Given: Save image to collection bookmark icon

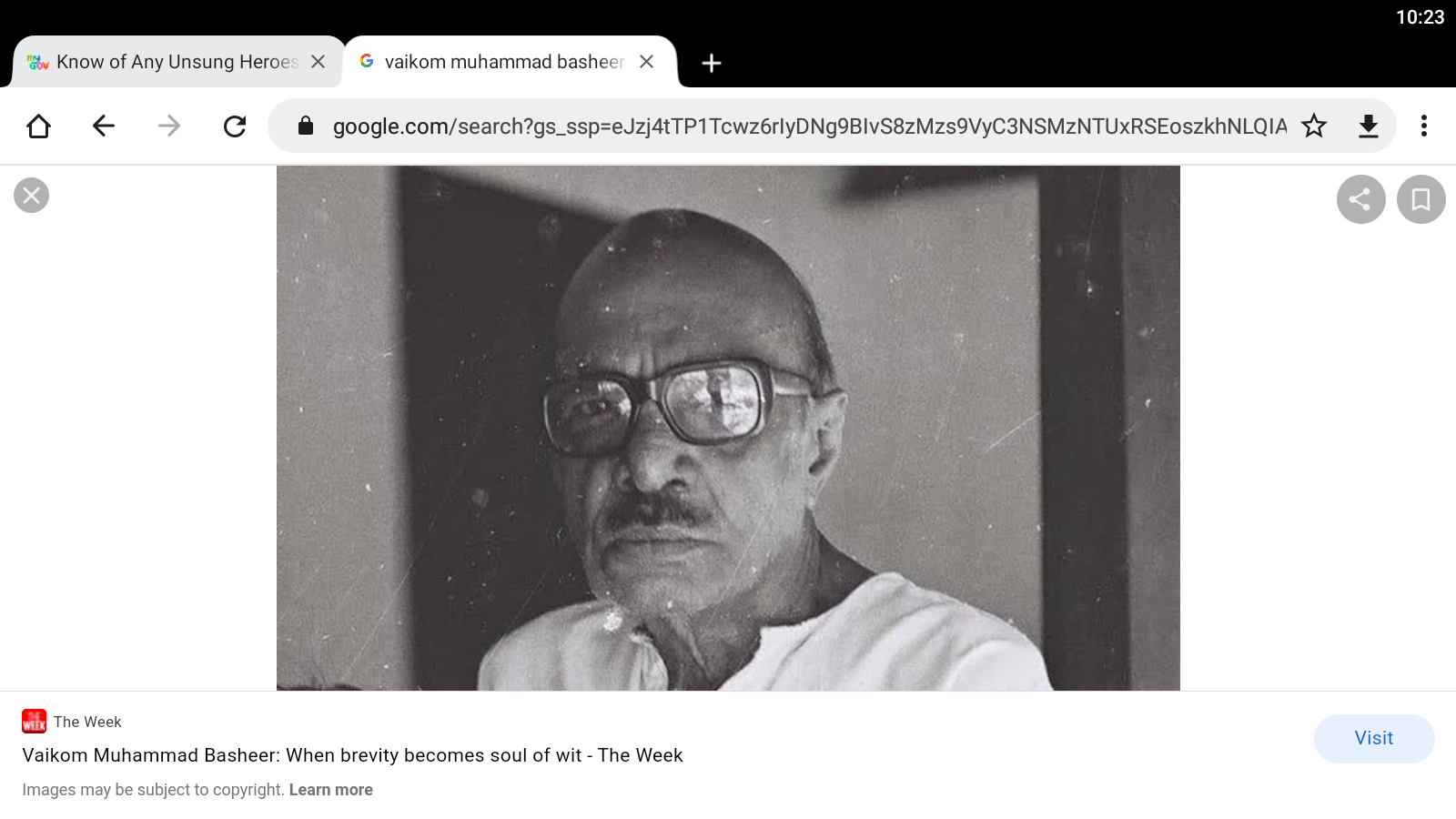Looking at the screenshot, I should [x=1421, y=198].
